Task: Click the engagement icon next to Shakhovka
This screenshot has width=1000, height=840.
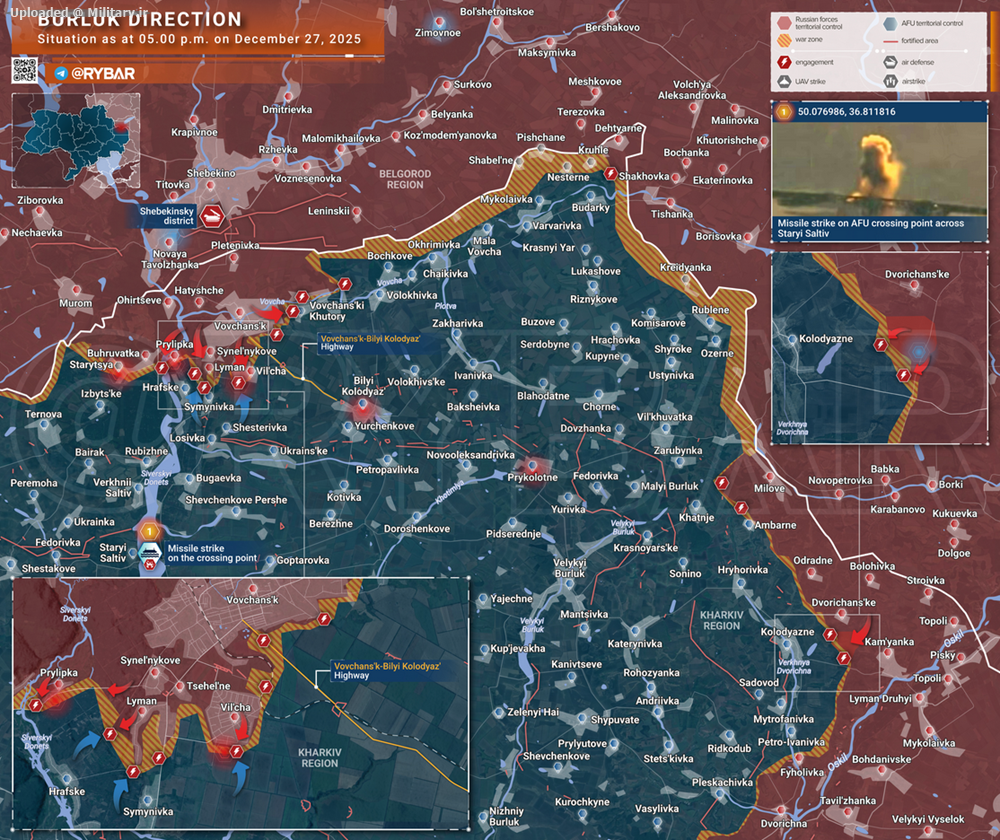Action: [610, 174]
